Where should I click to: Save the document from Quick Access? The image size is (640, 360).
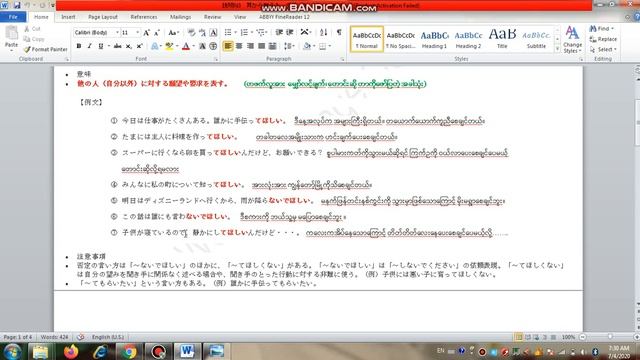point(17,5)
